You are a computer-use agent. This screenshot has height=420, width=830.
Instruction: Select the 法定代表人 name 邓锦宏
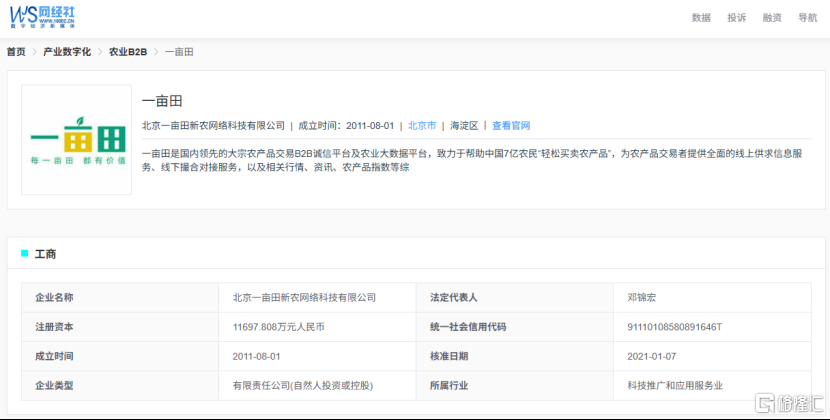coord(642,297)
